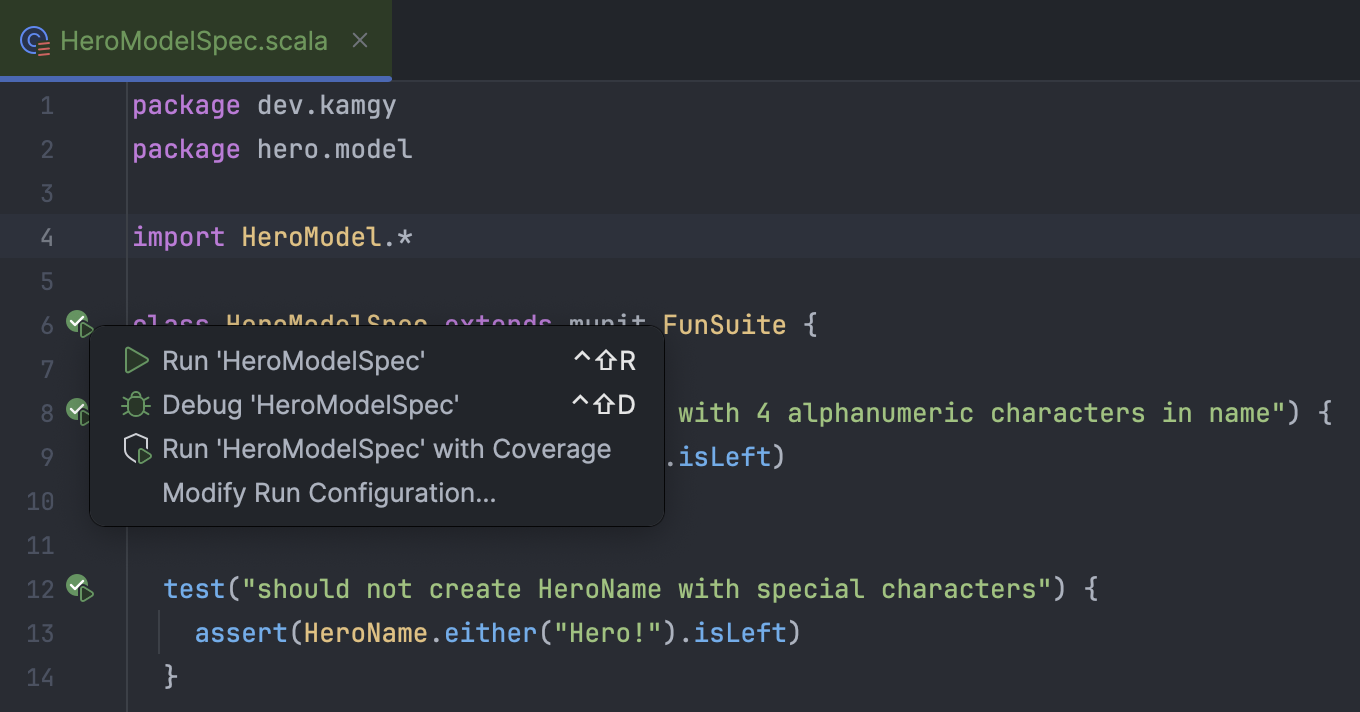Close the HeroModelSpec.scala tab
This screenshot has width=1360, height=712.
tap(360, 40)
